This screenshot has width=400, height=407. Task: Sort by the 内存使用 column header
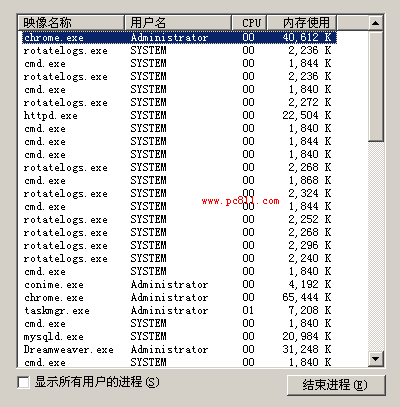[x=302, y=23]
